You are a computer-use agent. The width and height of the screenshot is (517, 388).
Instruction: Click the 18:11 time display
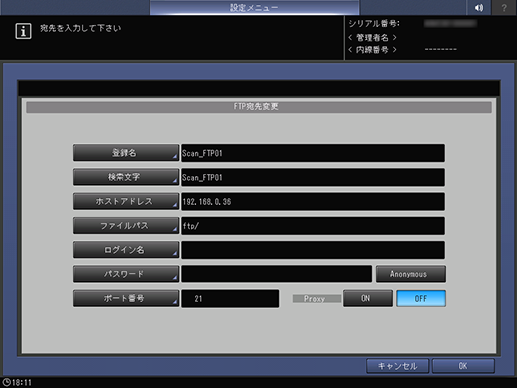(x=22, y=382)
